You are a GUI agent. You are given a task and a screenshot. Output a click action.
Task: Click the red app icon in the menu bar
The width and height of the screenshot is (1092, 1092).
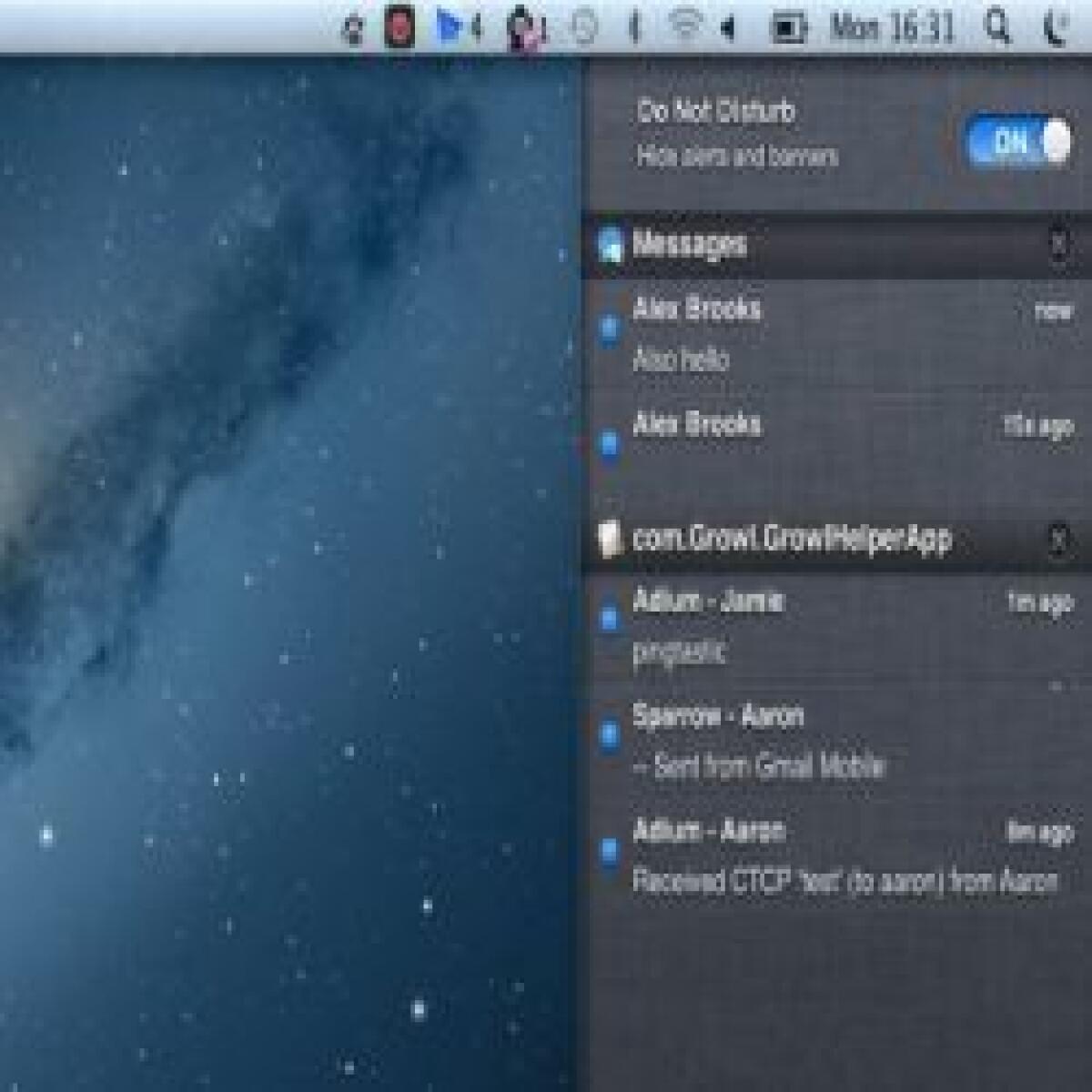400,25
